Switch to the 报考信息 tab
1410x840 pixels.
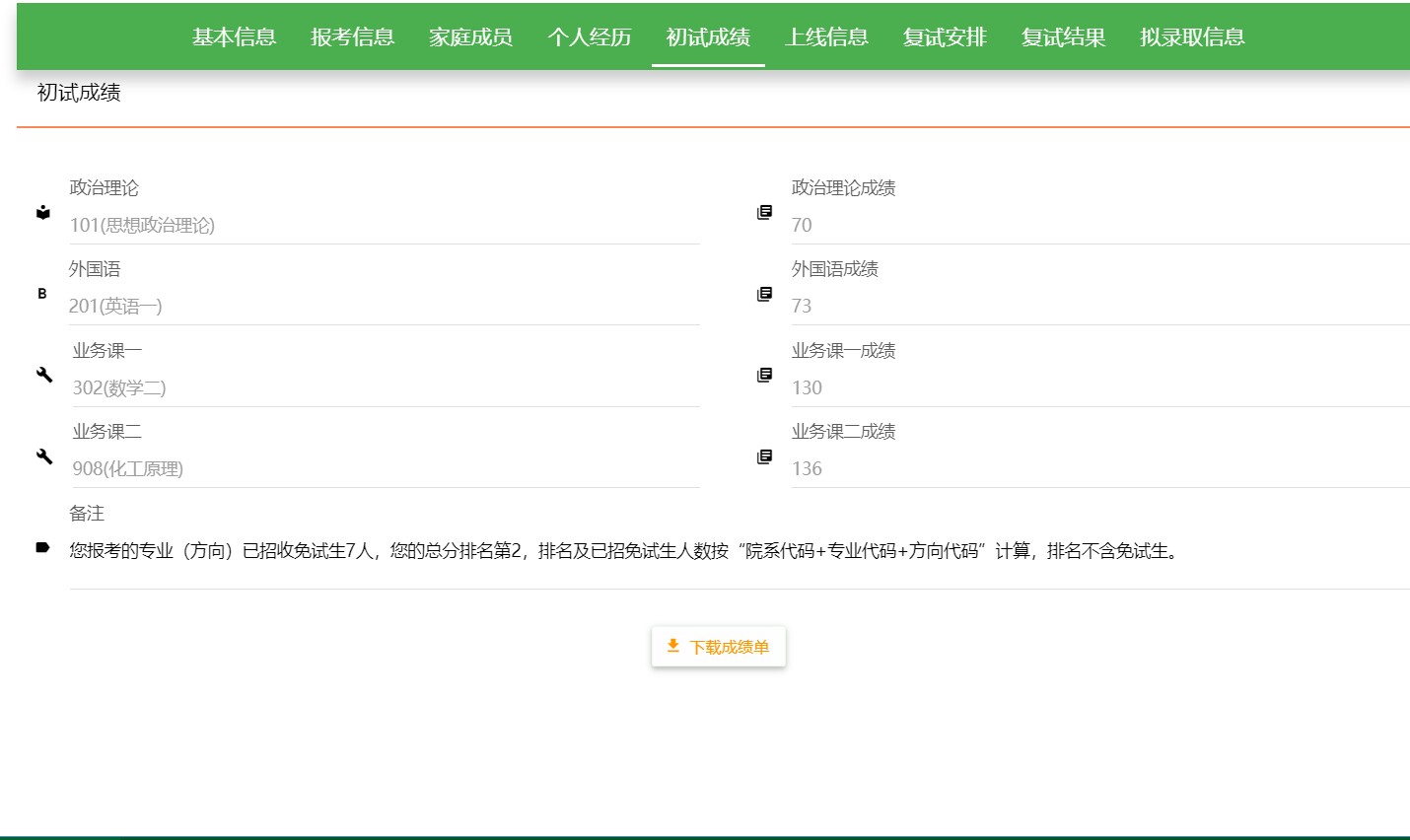352,37
